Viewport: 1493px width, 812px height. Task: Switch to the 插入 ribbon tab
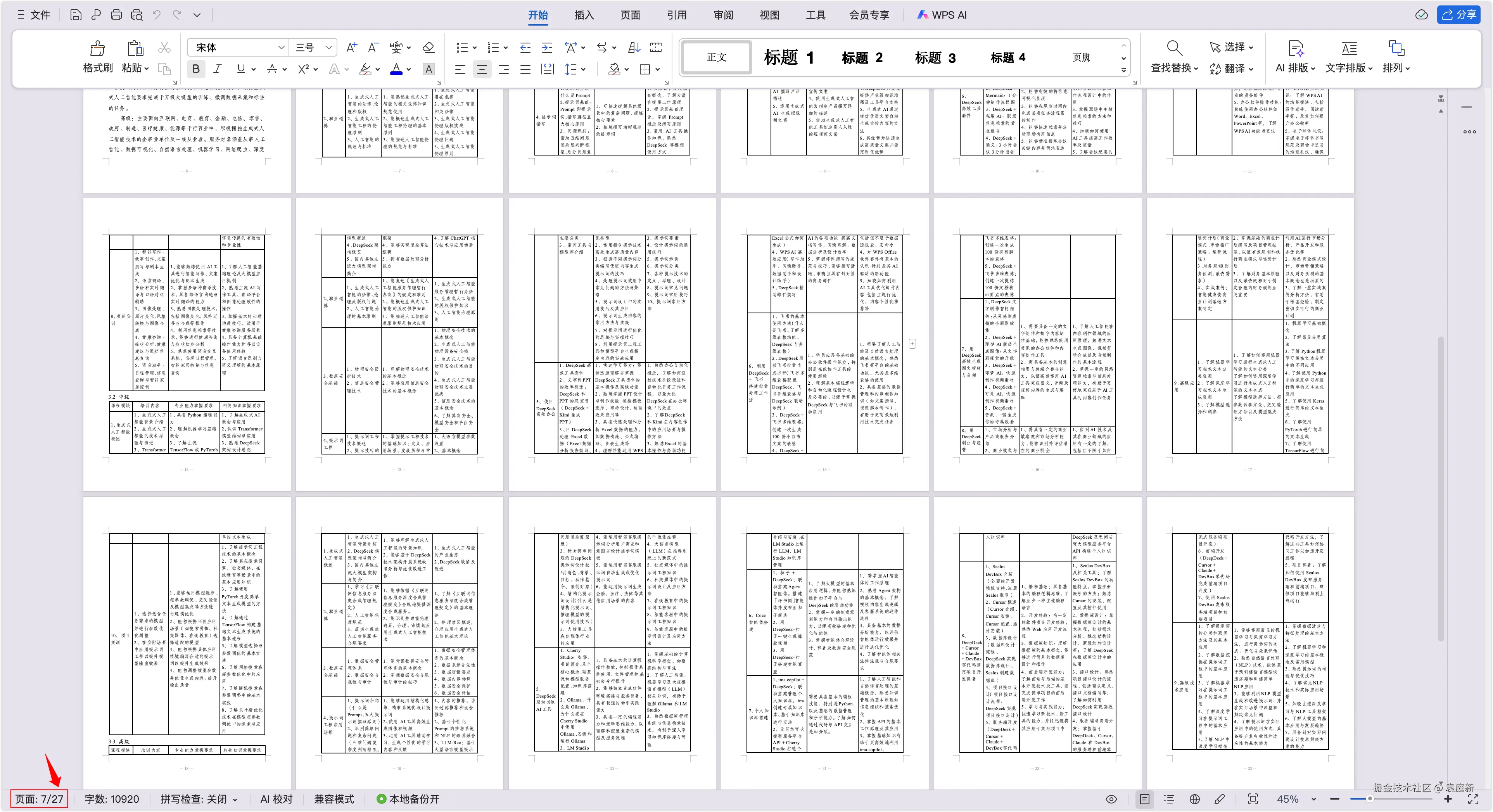(584, 15)
